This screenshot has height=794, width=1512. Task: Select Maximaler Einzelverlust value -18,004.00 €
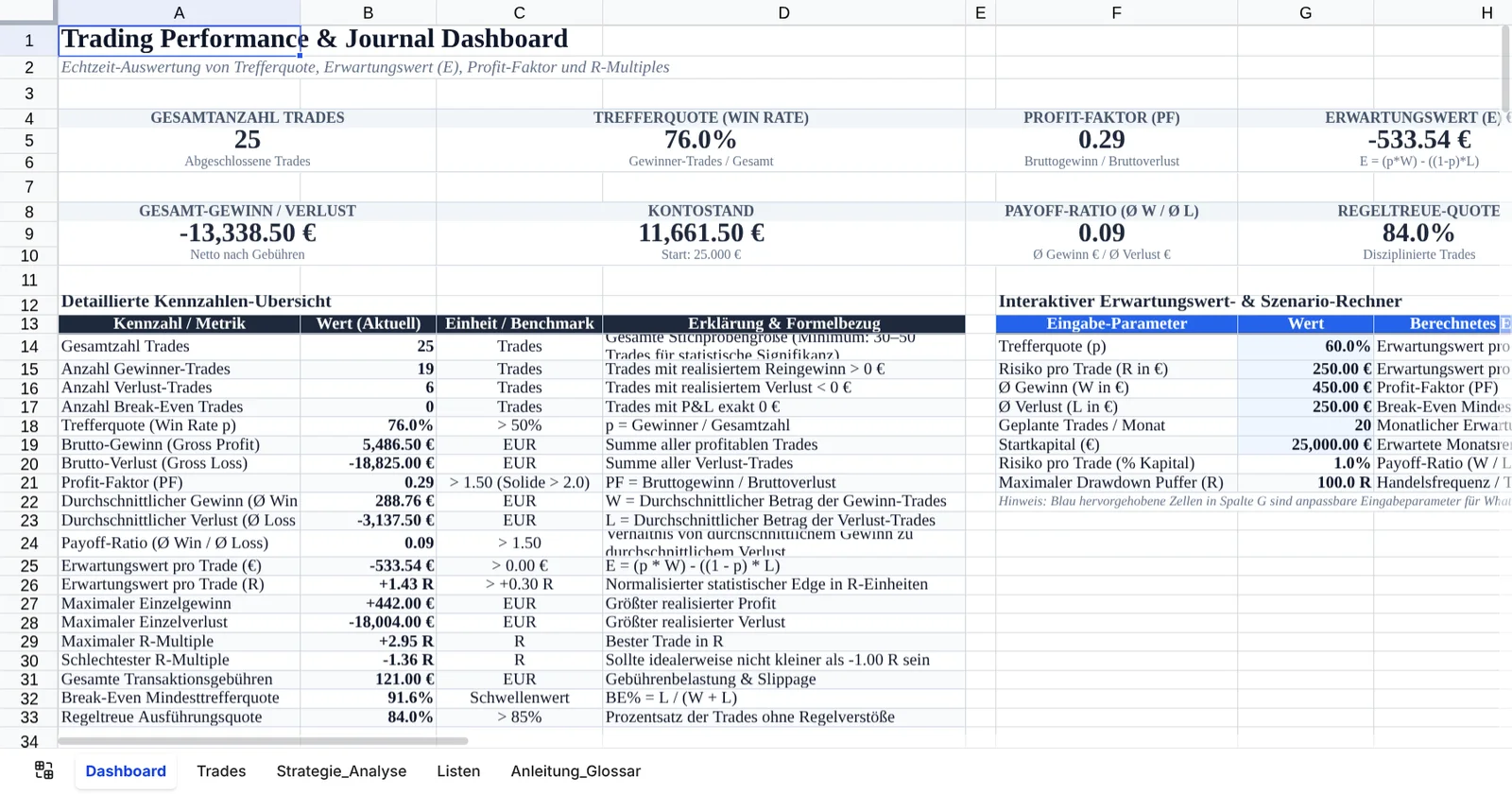[x=368, y=622]
